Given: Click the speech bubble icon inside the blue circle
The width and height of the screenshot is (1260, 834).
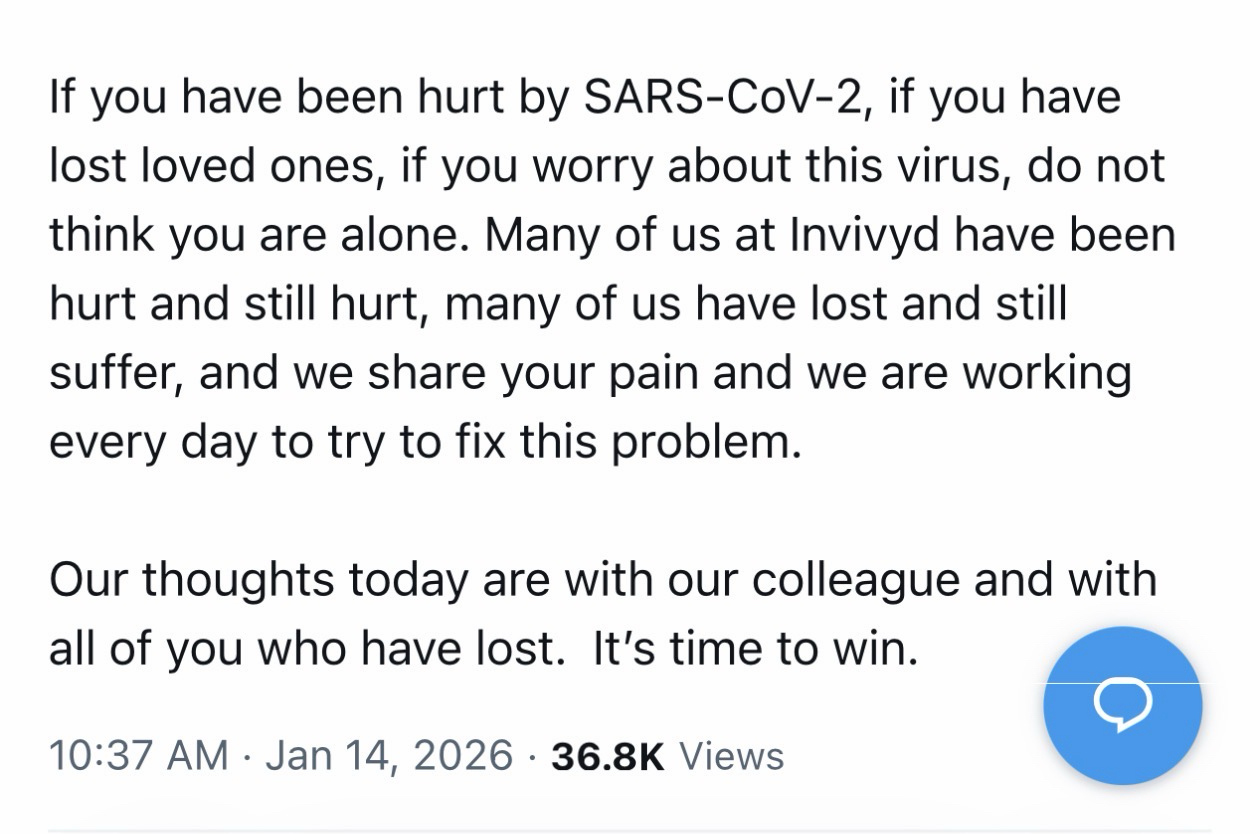Looking at the screenshot, I should (x=1122, y=705).
